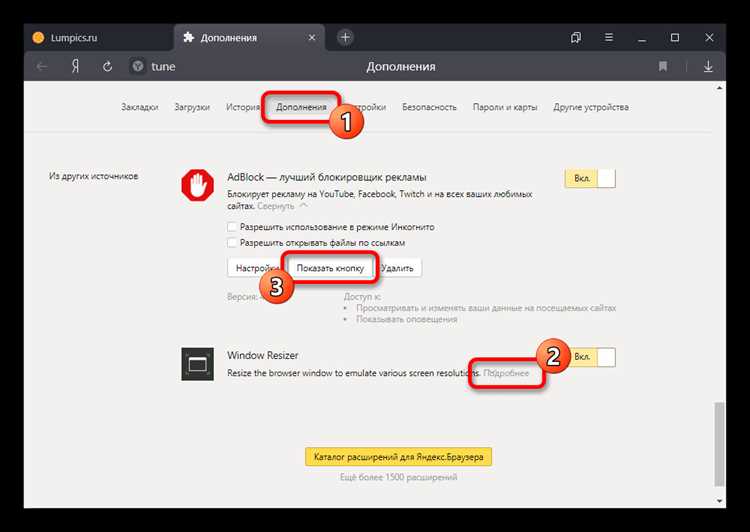The image size is (750, 532).
Task: Open the Закладки section
Action: tap(140, 107)
